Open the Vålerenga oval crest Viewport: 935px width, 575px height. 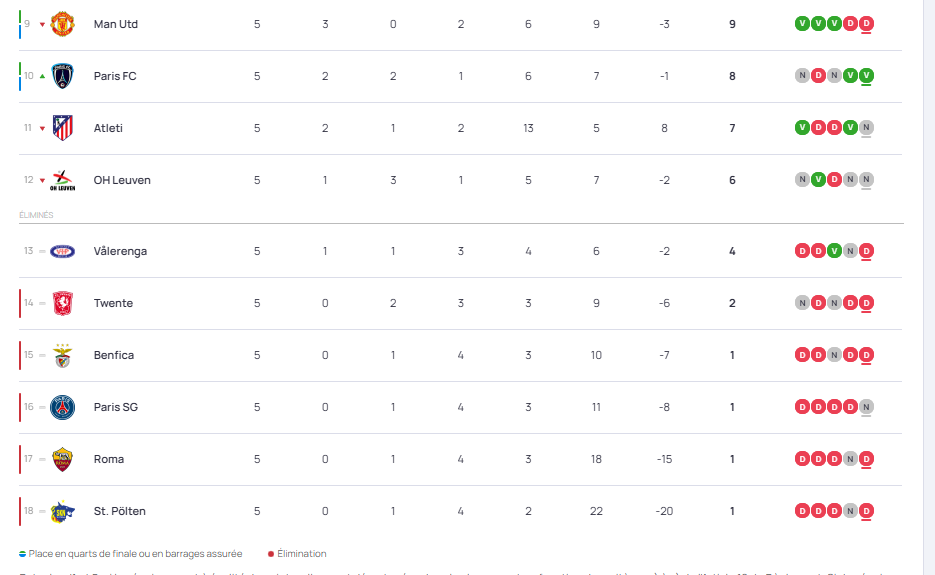tap(63, 251)
